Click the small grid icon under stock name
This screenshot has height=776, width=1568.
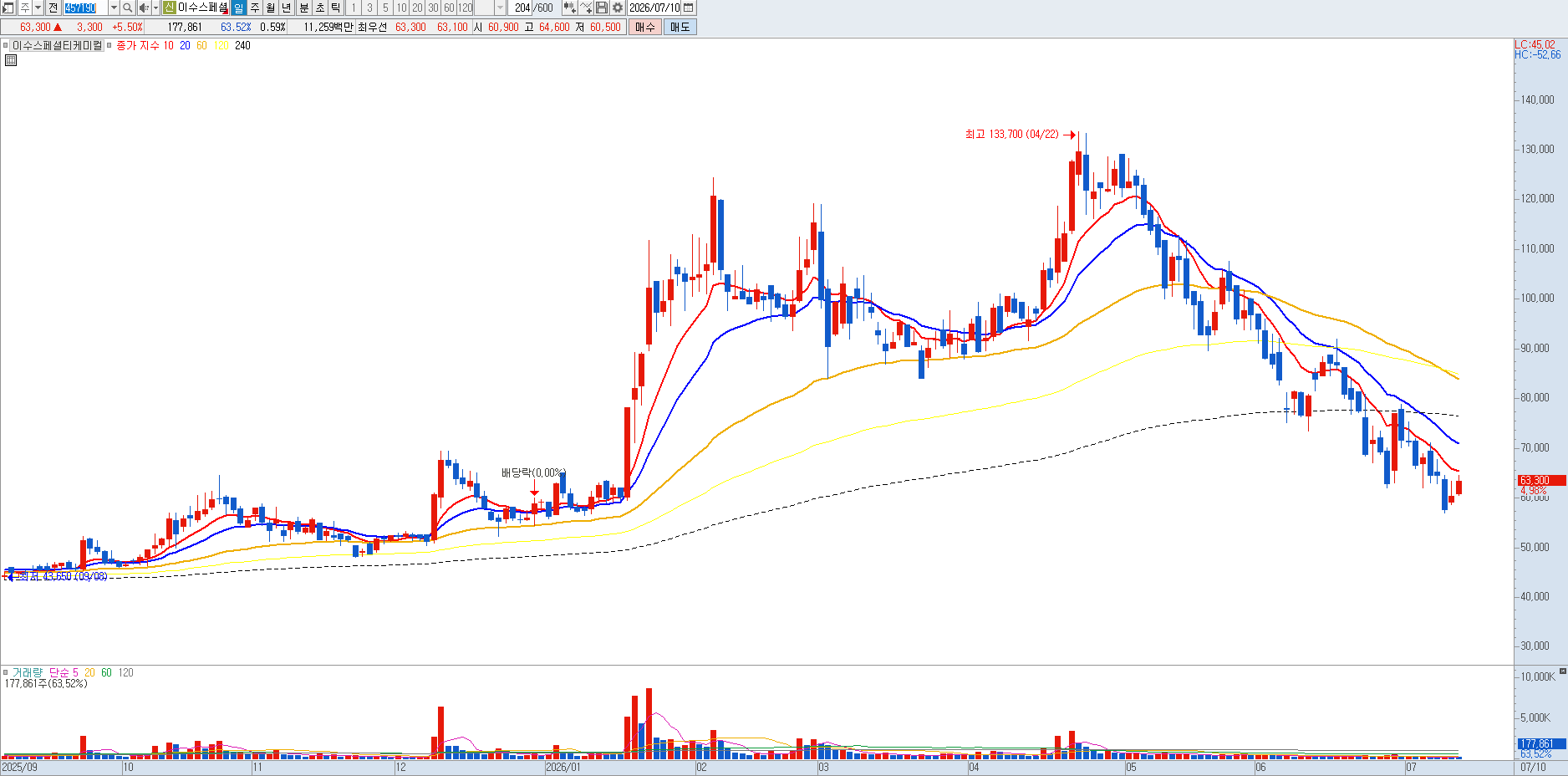(11, 60)
